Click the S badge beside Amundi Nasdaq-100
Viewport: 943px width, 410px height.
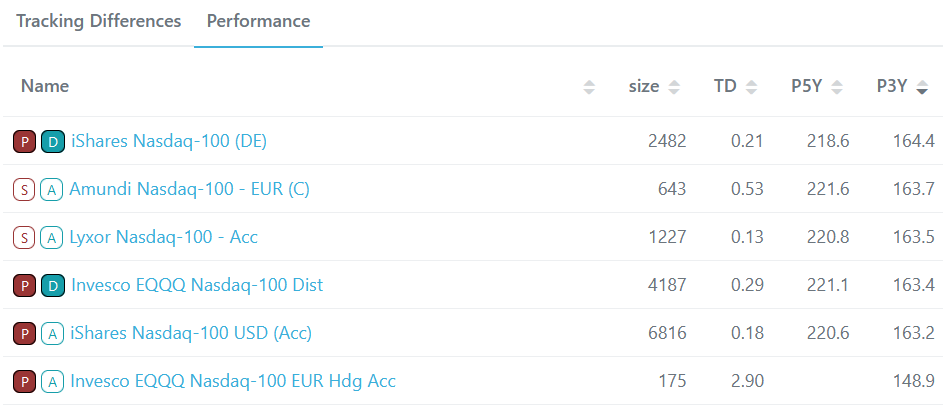23,189
